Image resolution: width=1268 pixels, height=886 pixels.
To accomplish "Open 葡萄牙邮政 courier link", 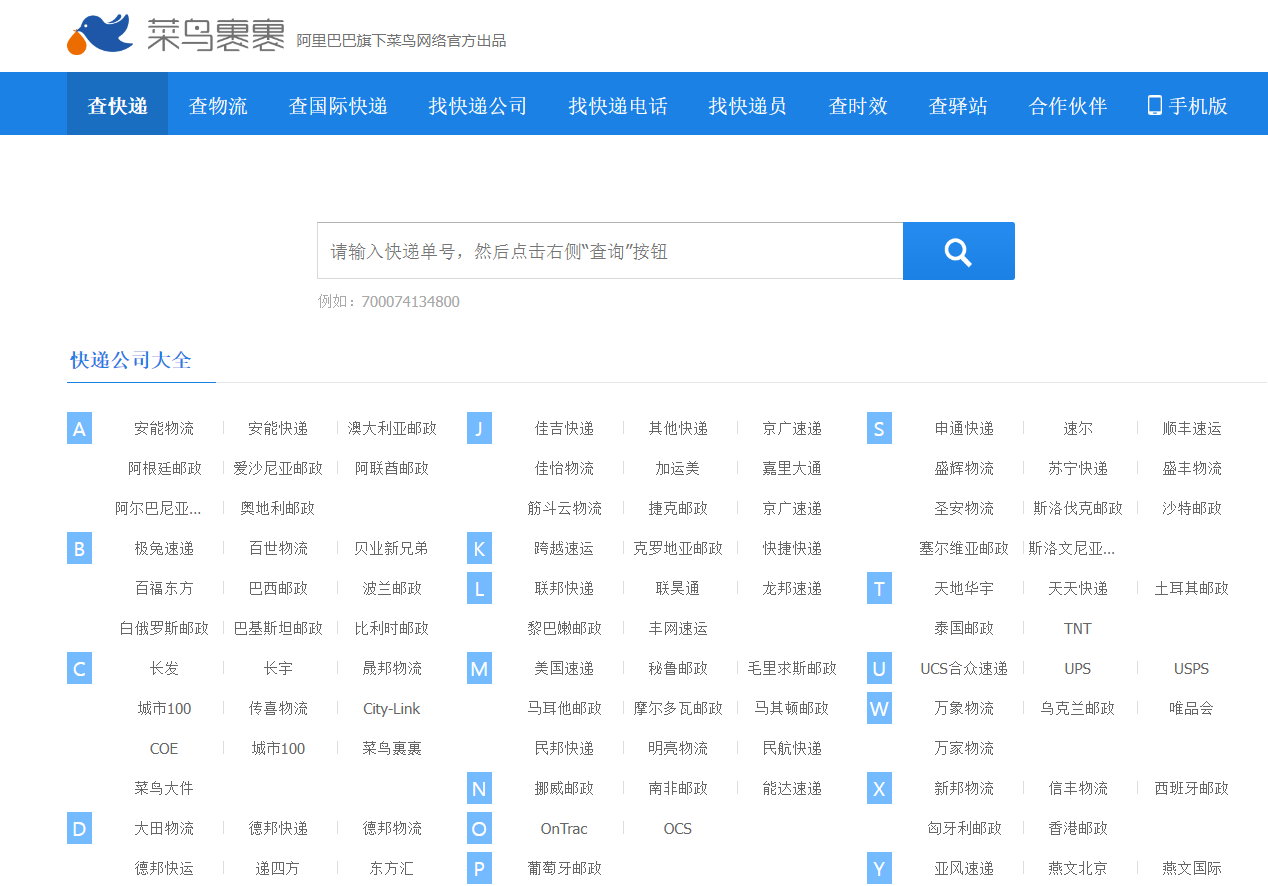I will (564, 868).
